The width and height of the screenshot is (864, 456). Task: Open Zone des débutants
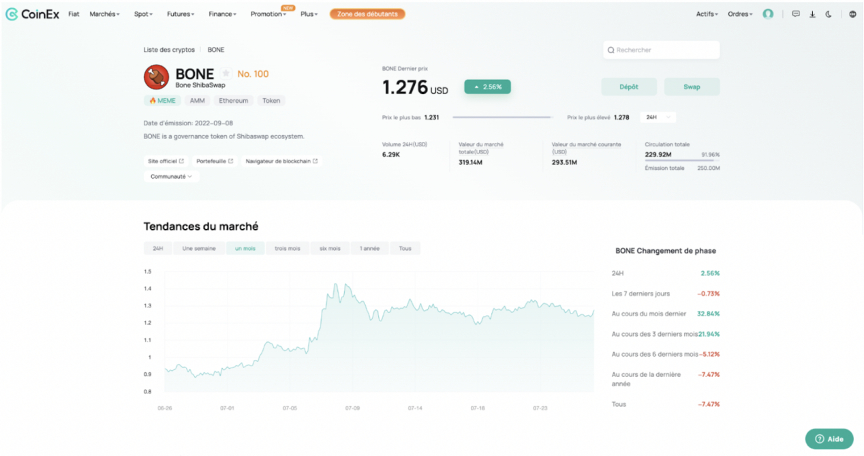tap(368, 14)
